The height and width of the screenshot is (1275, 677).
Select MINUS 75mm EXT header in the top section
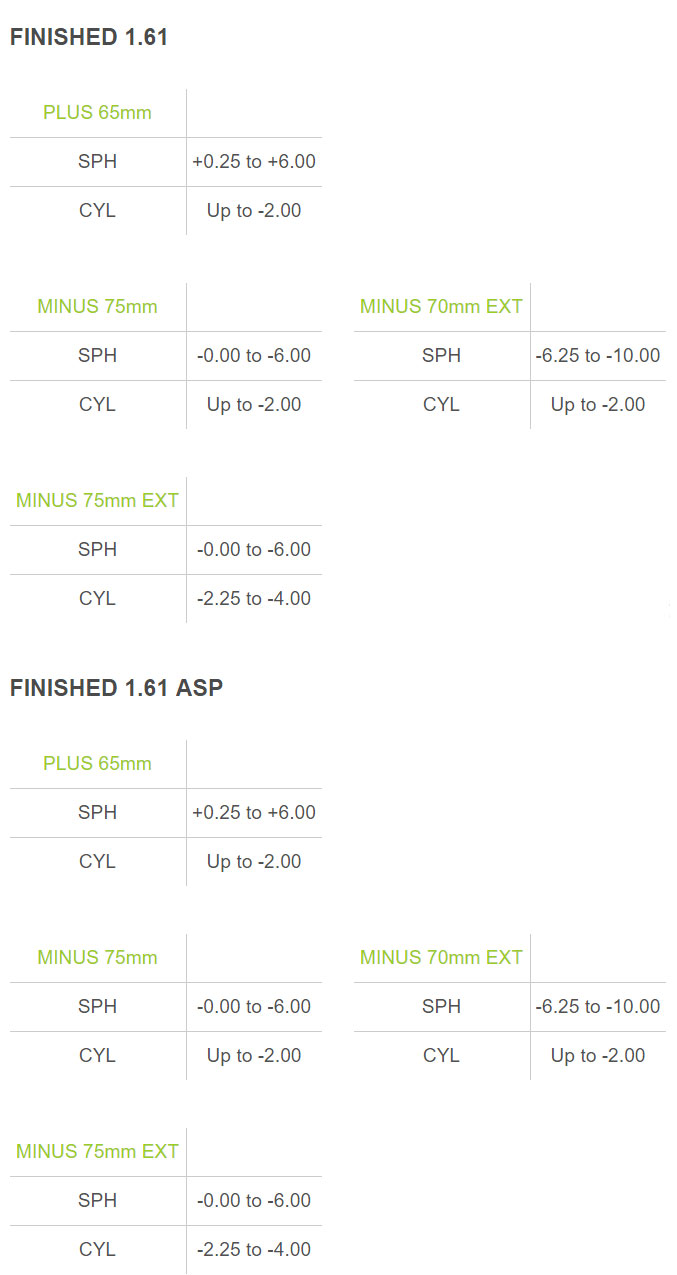point(97,501)
